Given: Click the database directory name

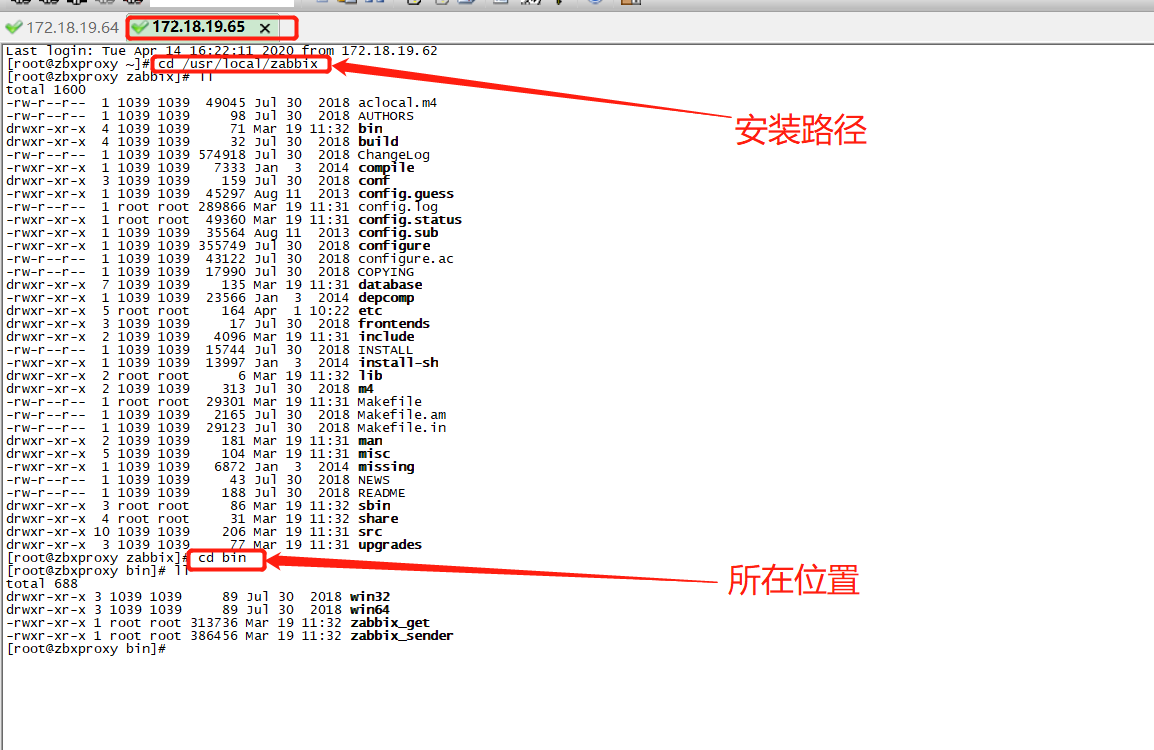Looking at the screenshot, I should (390, 285).
